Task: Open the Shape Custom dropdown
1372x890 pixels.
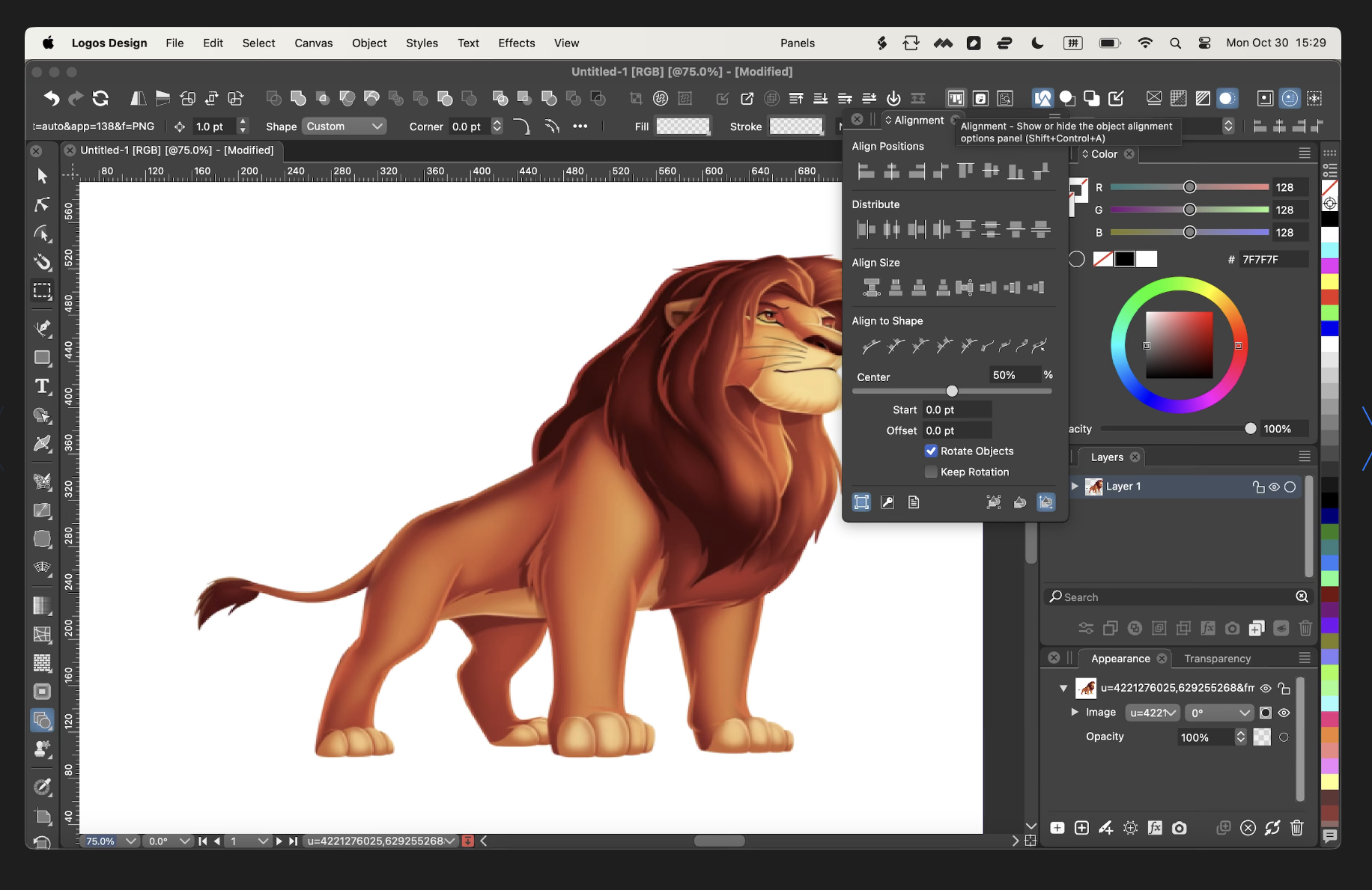Action: [x=344, y=127]
